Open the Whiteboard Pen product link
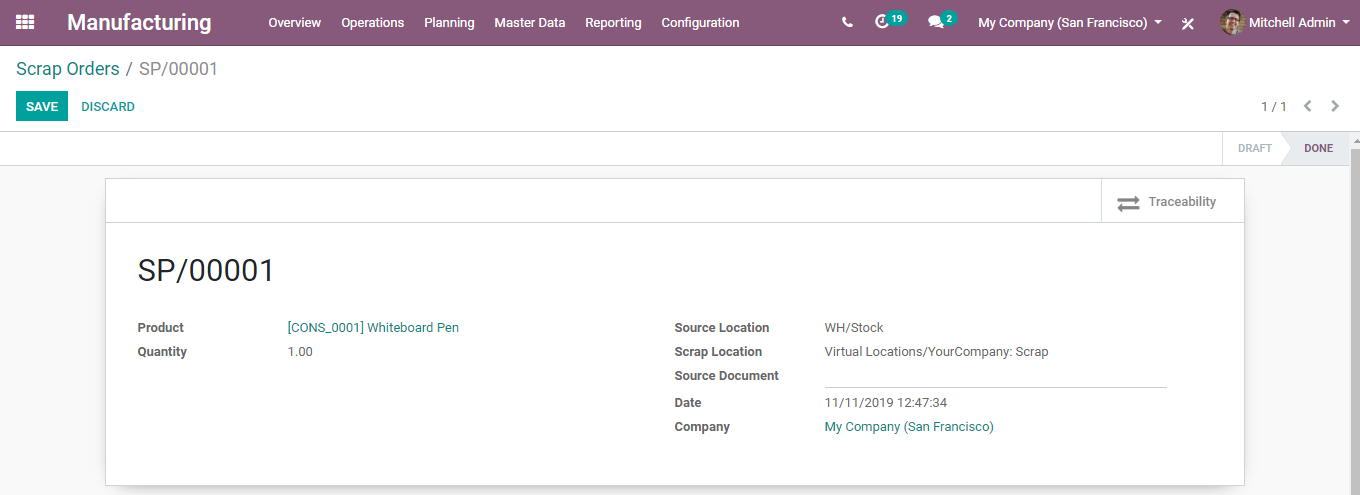Screen dimensions: 1360x495 click(x=373, y=327)
